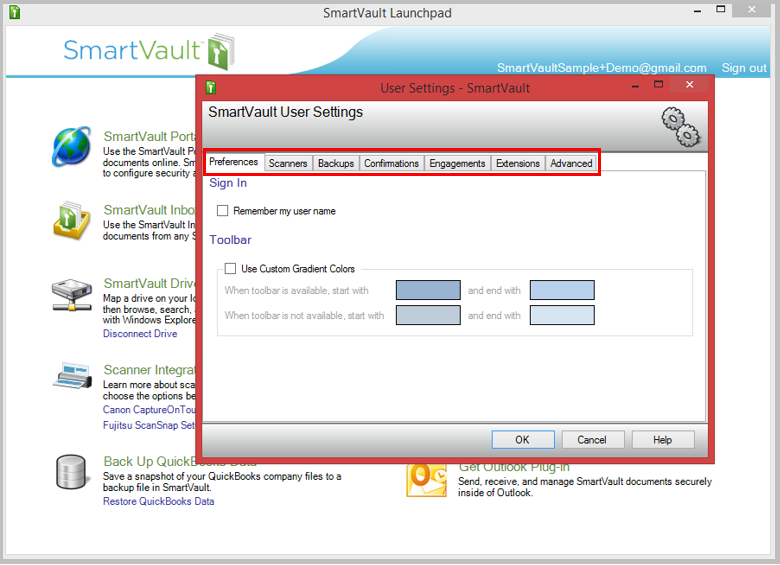This screenshot has width=780, height=565.
Task: Switch to the Scanners tab
Action: [x=288, y=163]
